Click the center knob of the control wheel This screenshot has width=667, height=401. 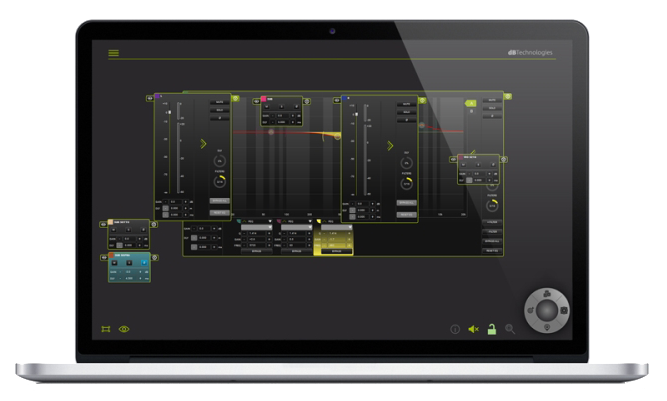pyautogui.click(x=547, y=310)
